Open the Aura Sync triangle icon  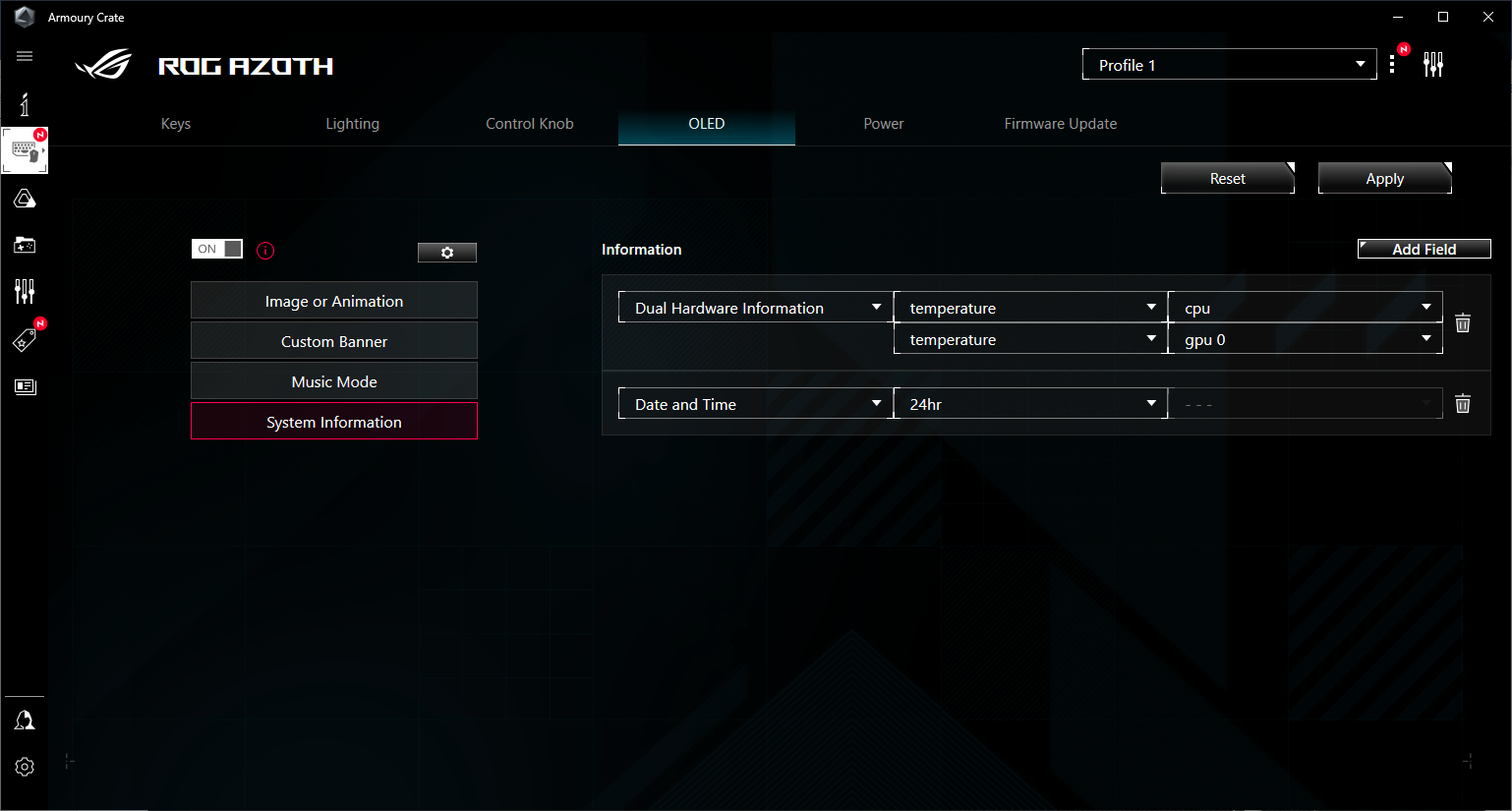click(25, 200)
